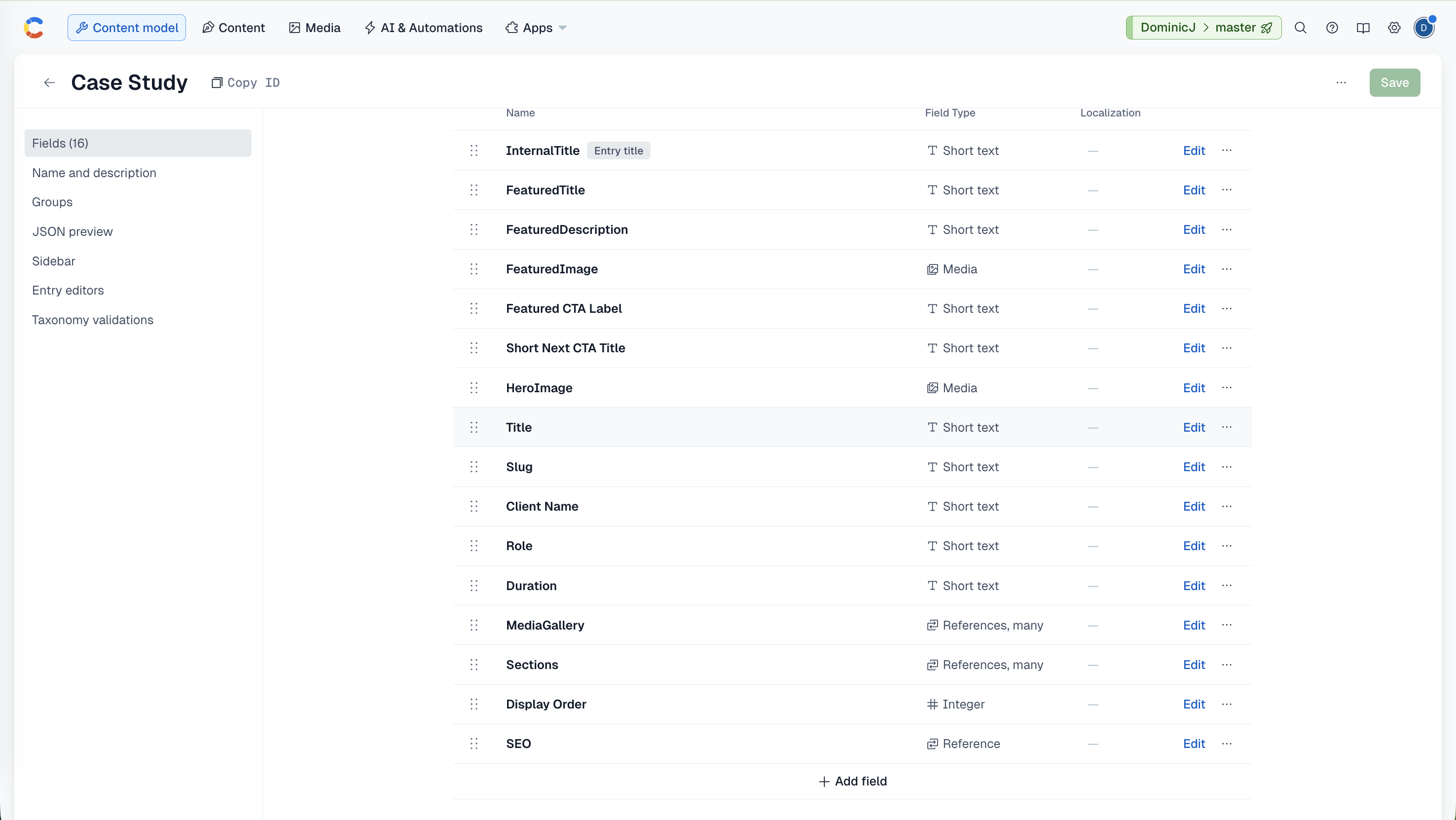Image resolution: width=1456 pixels, height=820 pixels.
Task: Open the content type more-actions ellipsis near Save
Action: tap(1341, 82)
